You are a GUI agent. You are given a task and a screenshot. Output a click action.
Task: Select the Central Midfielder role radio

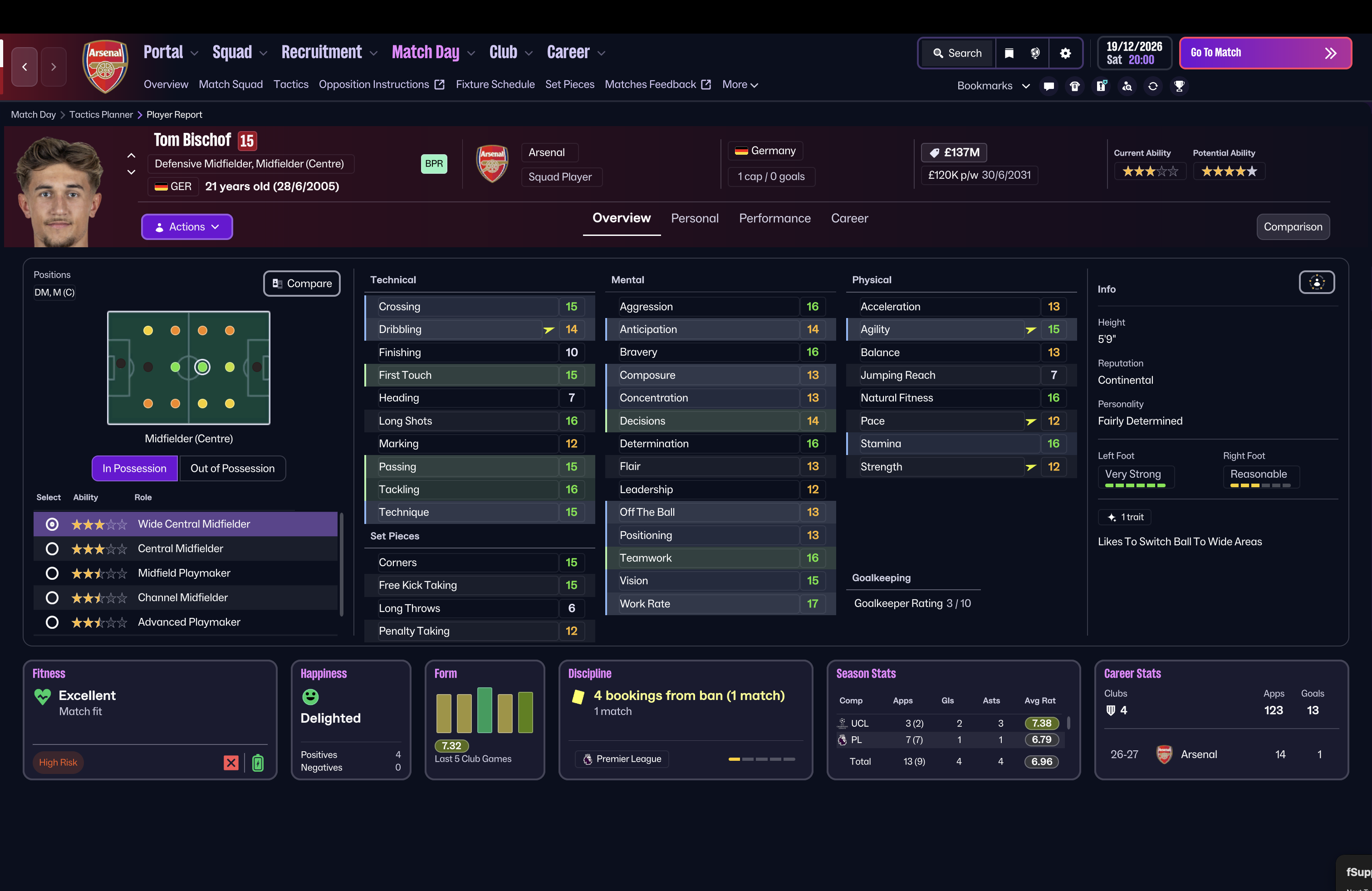click(52, 548)
